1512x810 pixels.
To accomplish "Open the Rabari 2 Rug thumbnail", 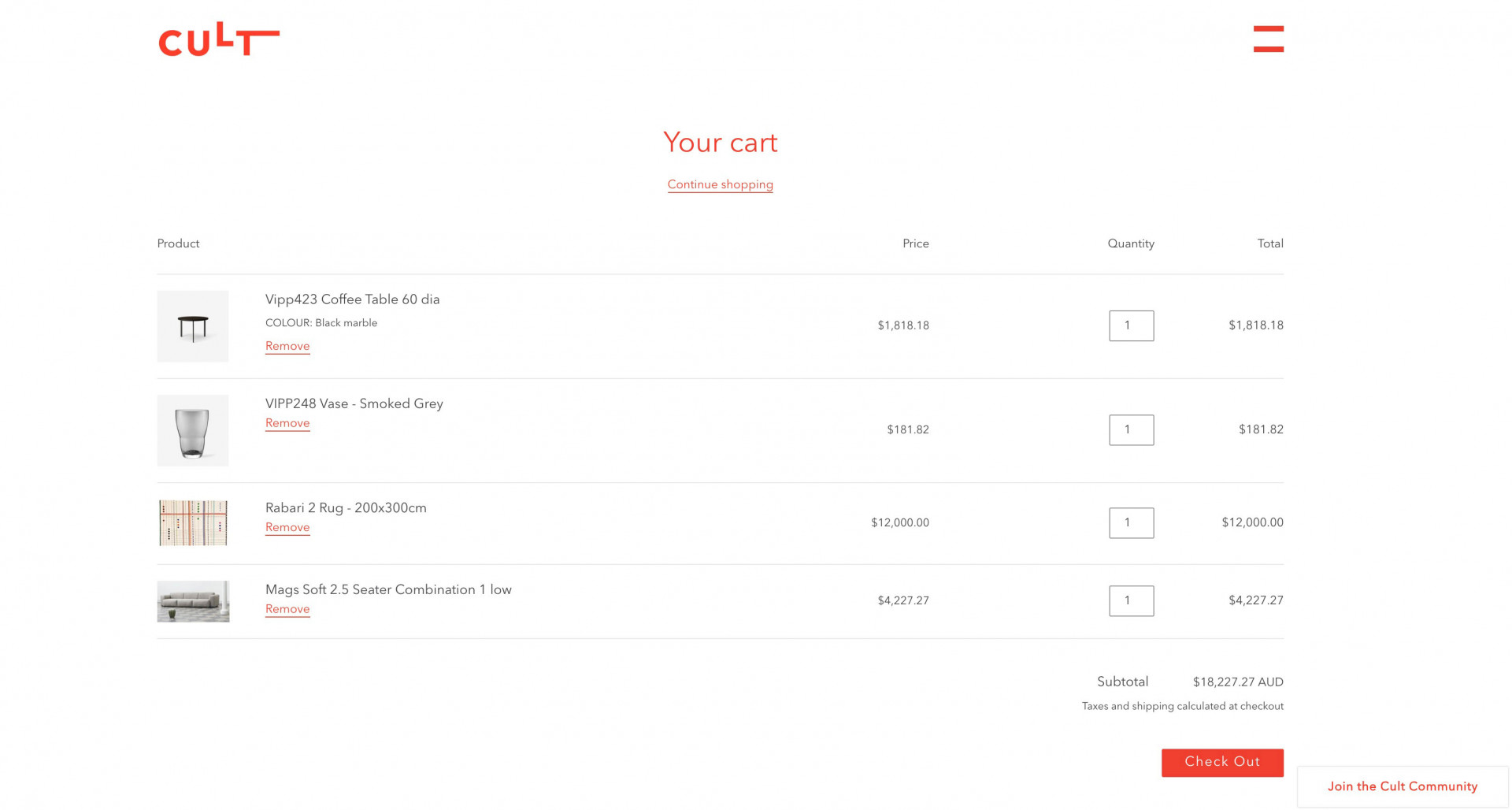I will [x=193, y=523].
